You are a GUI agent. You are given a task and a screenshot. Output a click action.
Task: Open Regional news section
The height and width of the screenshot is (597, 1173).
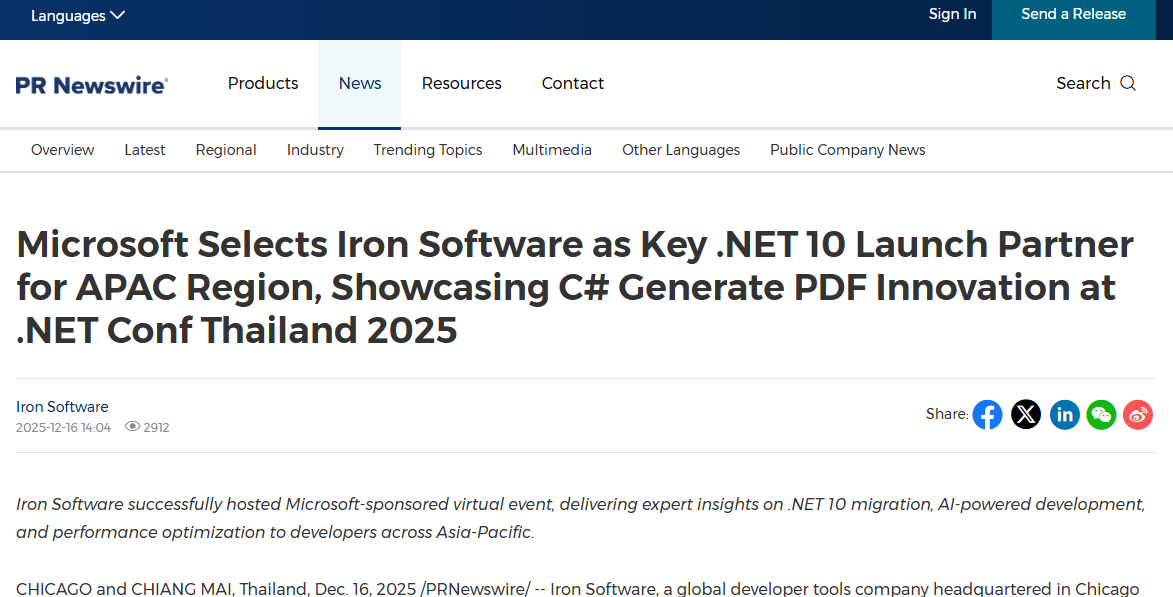pyautogui.click(x=226, y=150)
